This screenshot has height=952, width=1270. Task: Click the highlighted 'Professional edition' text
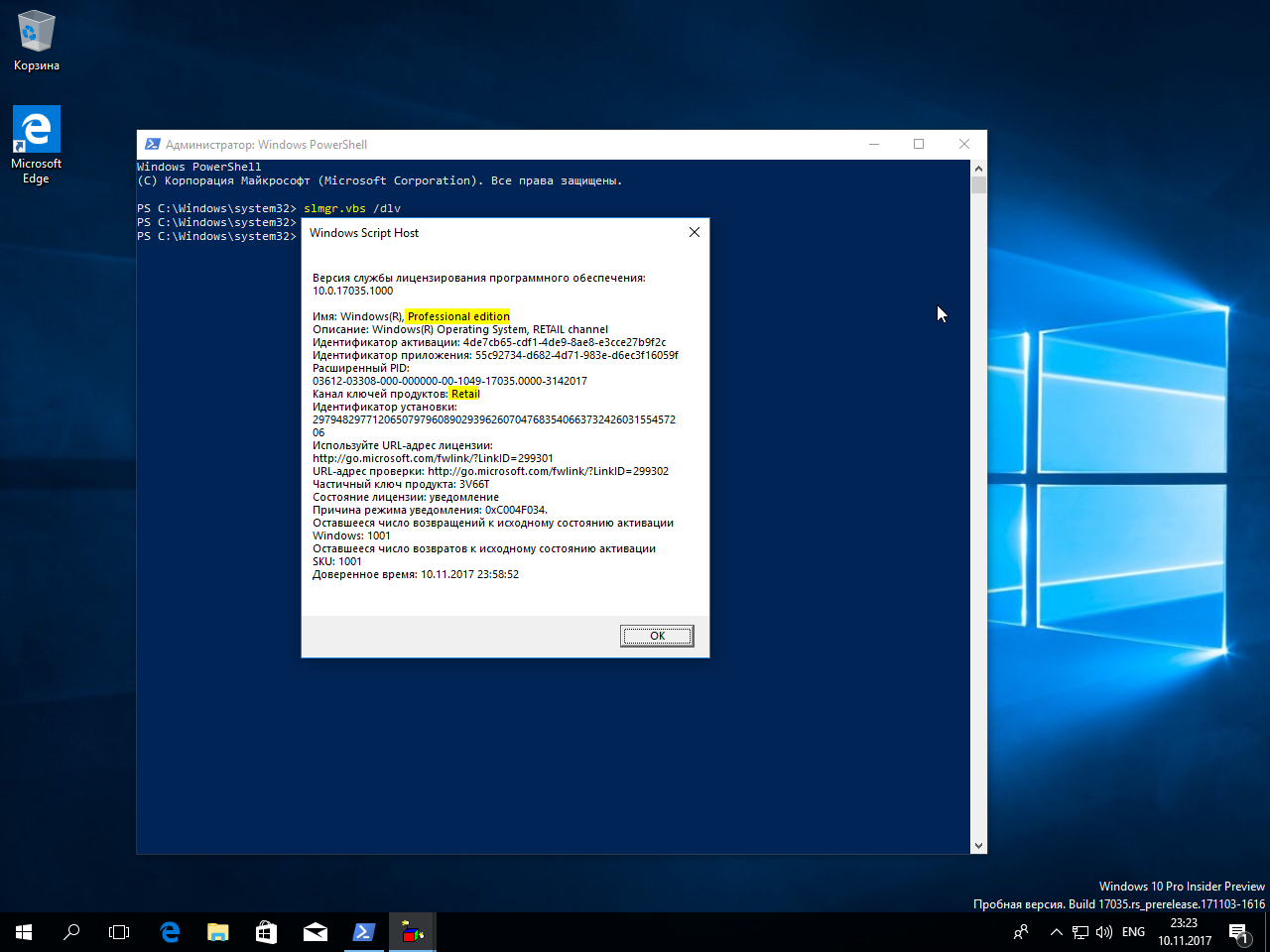click(x=458, y=316)
